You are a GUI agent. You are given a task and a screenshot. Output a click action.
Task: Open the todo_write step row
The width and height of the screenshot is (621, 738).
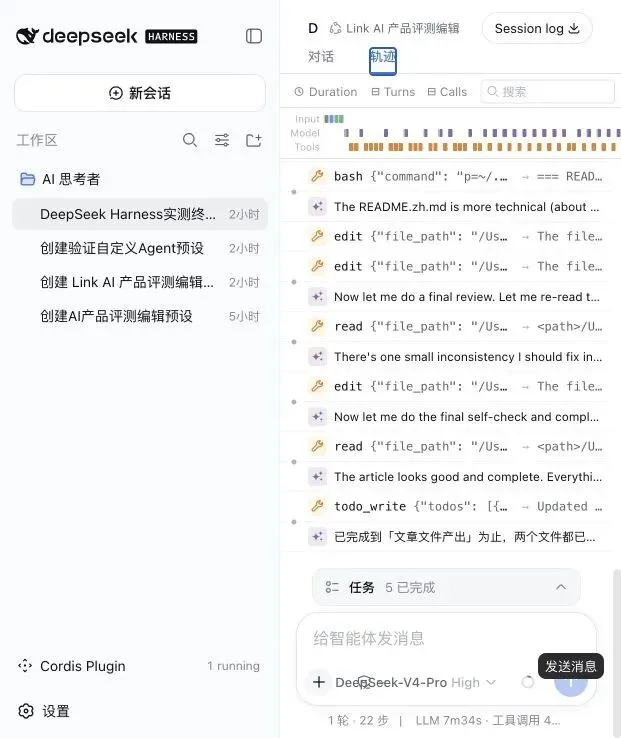tap(457, 506)
